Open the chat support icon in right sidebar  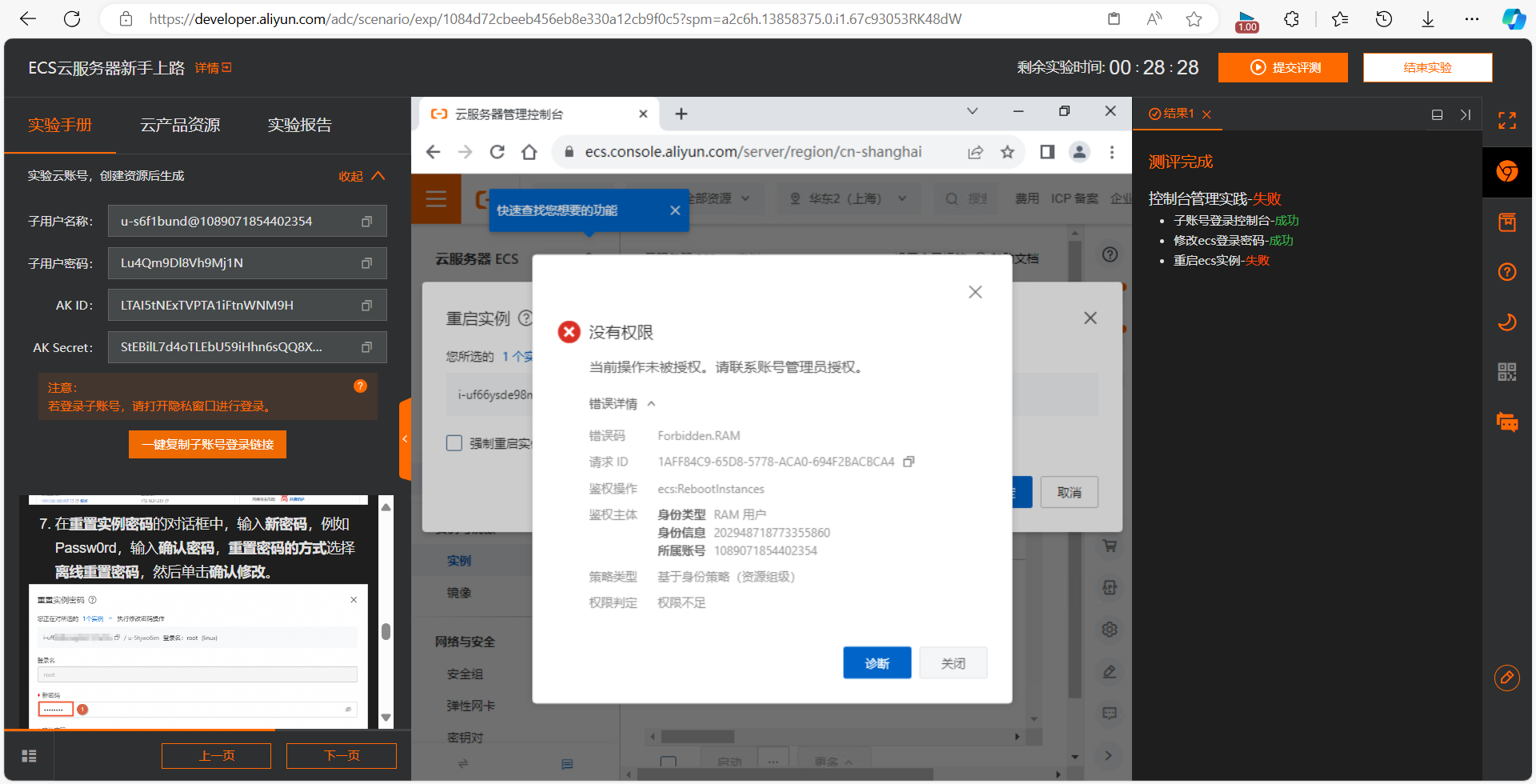1507,422
